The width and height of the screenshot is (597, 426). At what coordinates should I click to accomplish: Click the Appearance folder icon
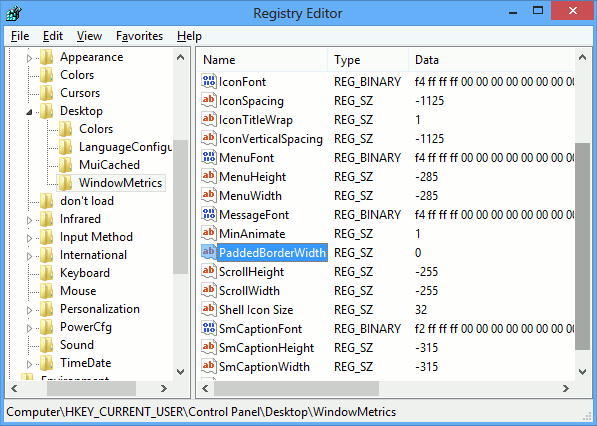point(47,57)
